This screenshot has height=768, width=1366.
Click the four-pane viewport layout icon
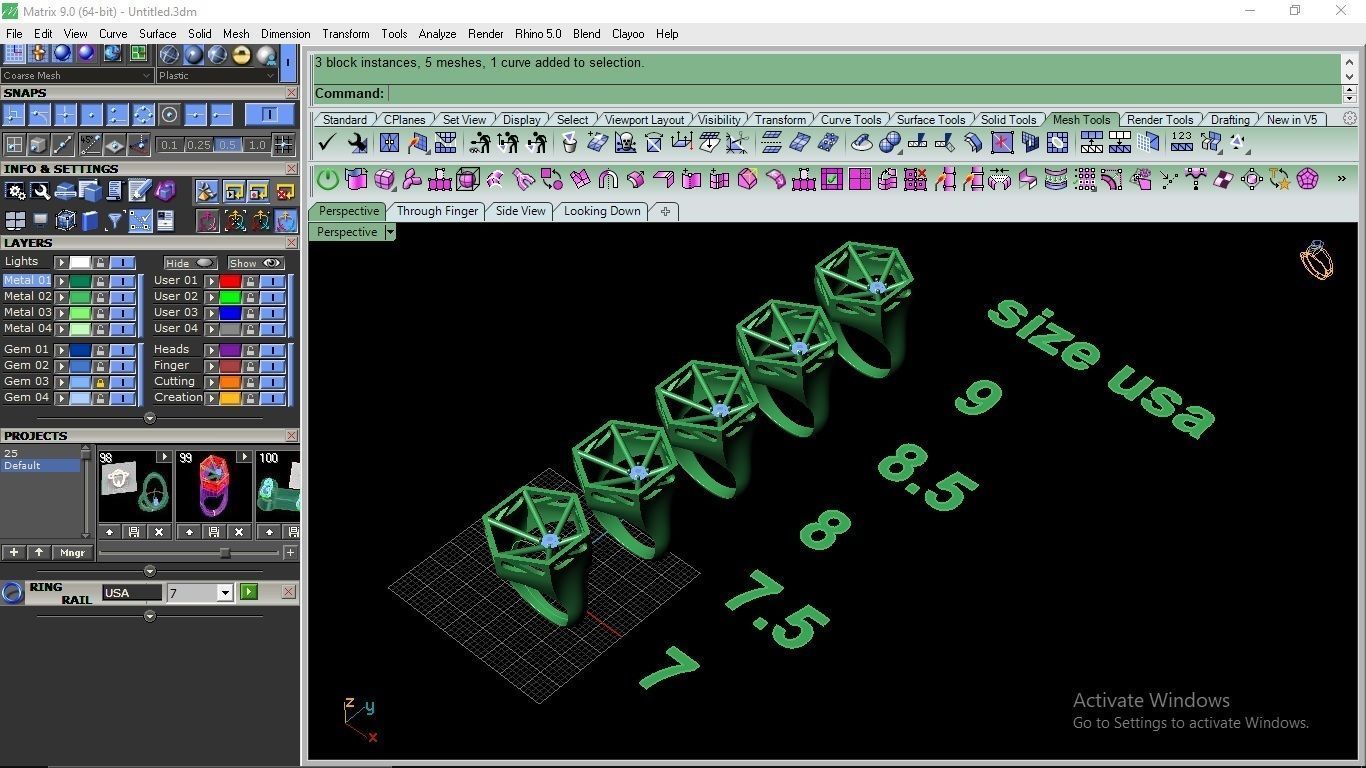tap(15, 221)
